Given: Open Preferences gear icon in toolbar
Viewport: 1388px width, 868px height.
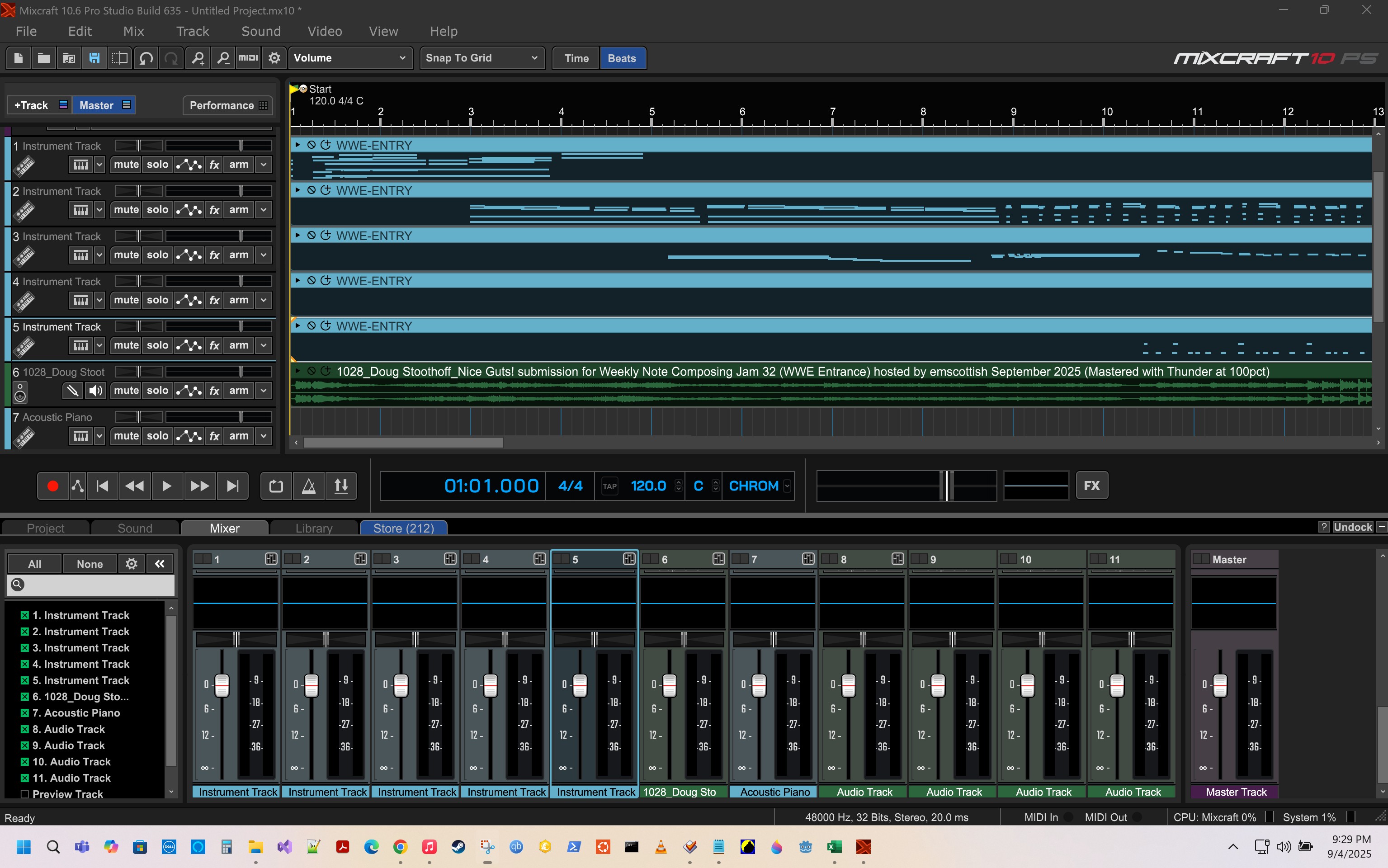Looking at the screenshot, I should [x=274, y=58].
